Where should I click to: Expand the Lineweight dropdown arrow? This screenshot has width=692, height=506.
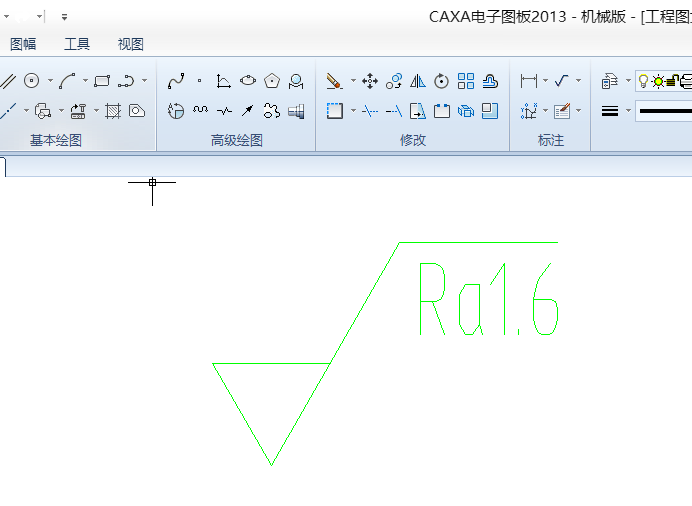pos(628,111)
